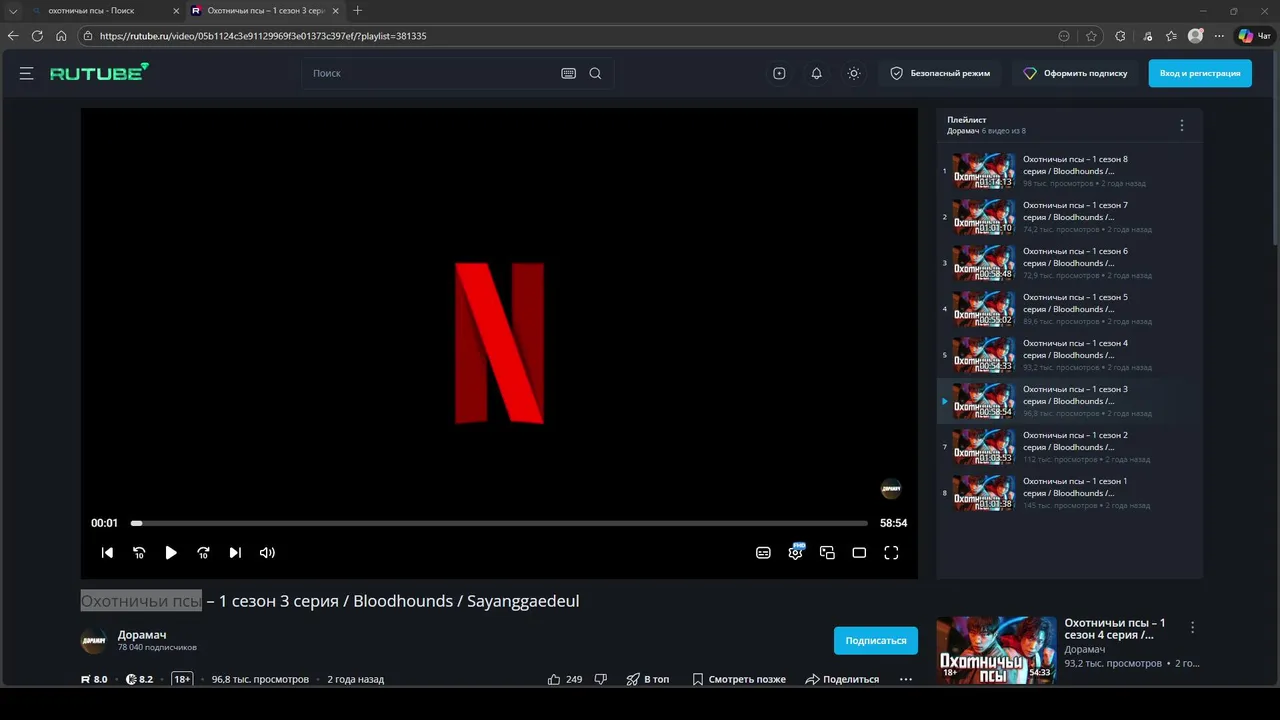Click the video progress bar

499,523
